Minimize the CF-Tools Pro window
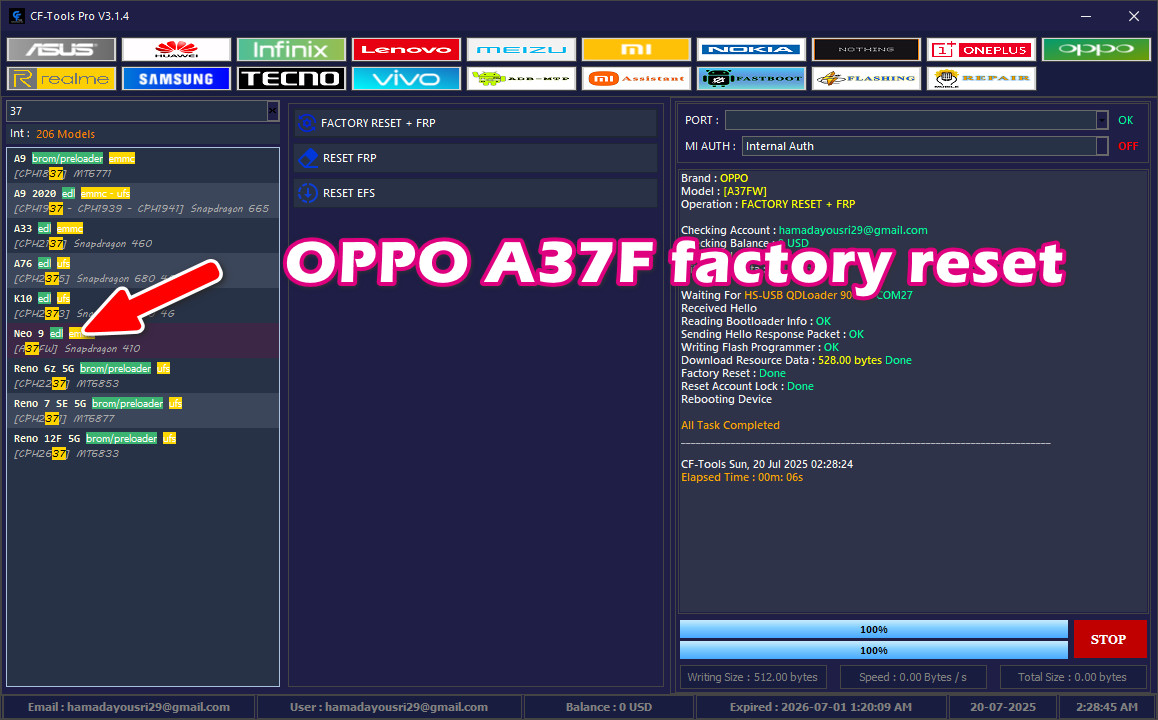1158x720 pixels. tap(1086, 16)
